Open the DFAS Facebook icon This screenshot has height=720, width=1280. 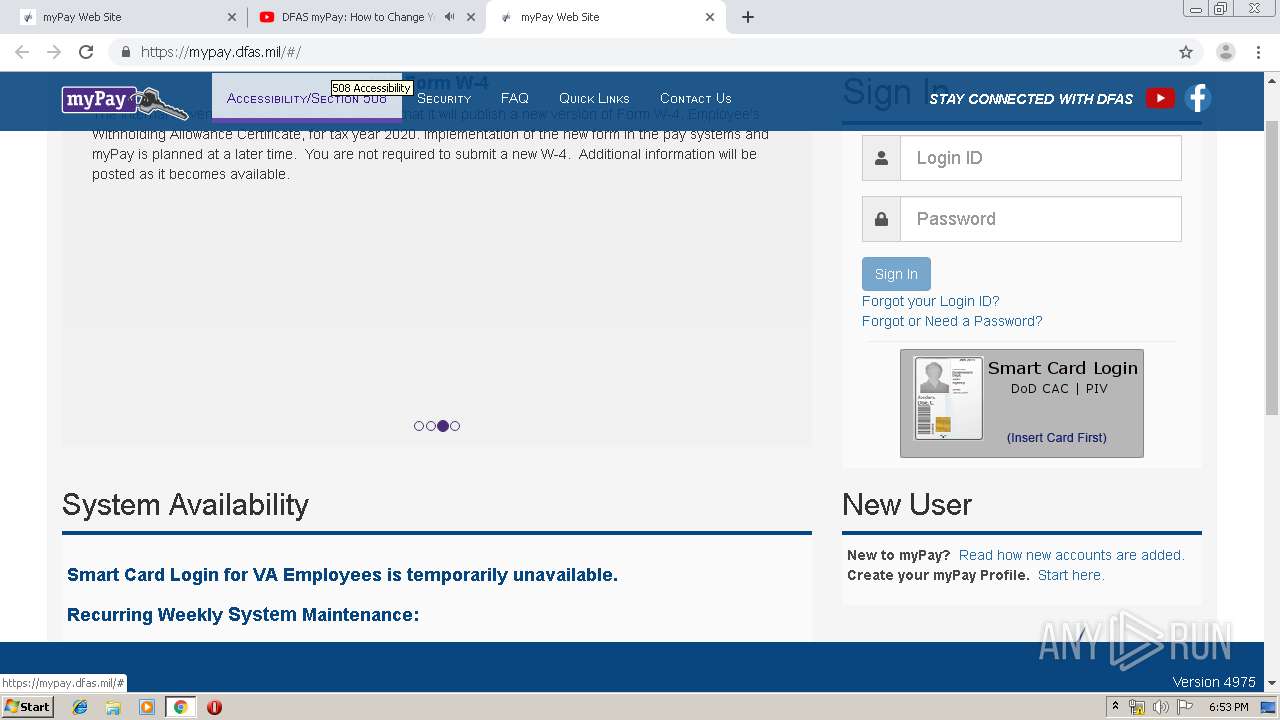point(1198,98)
